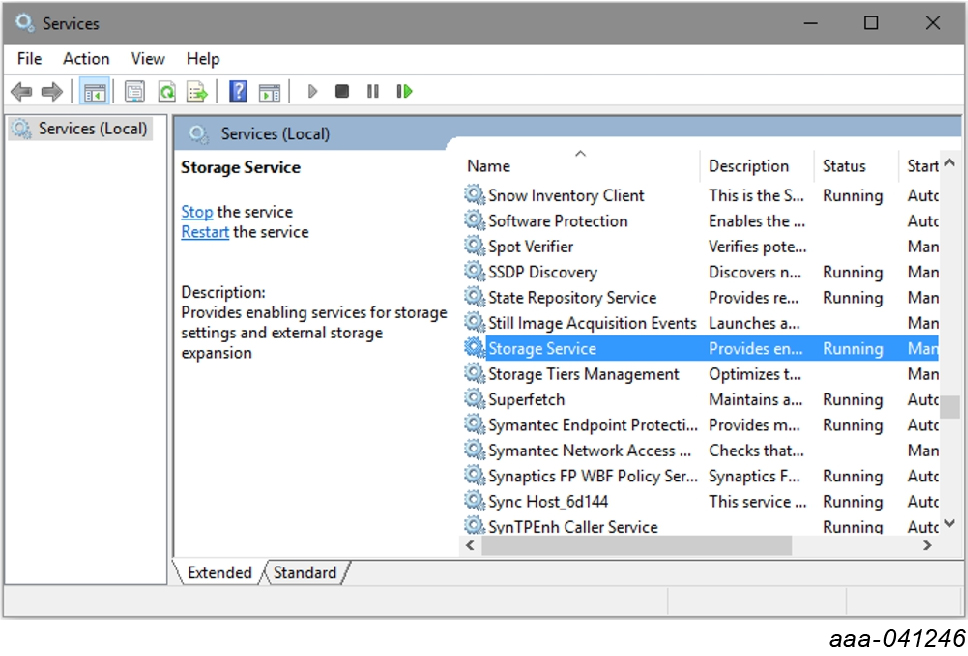Click the Export List toolbar icon
Viewport: 968px width, 656px height.
click(198, 92)
